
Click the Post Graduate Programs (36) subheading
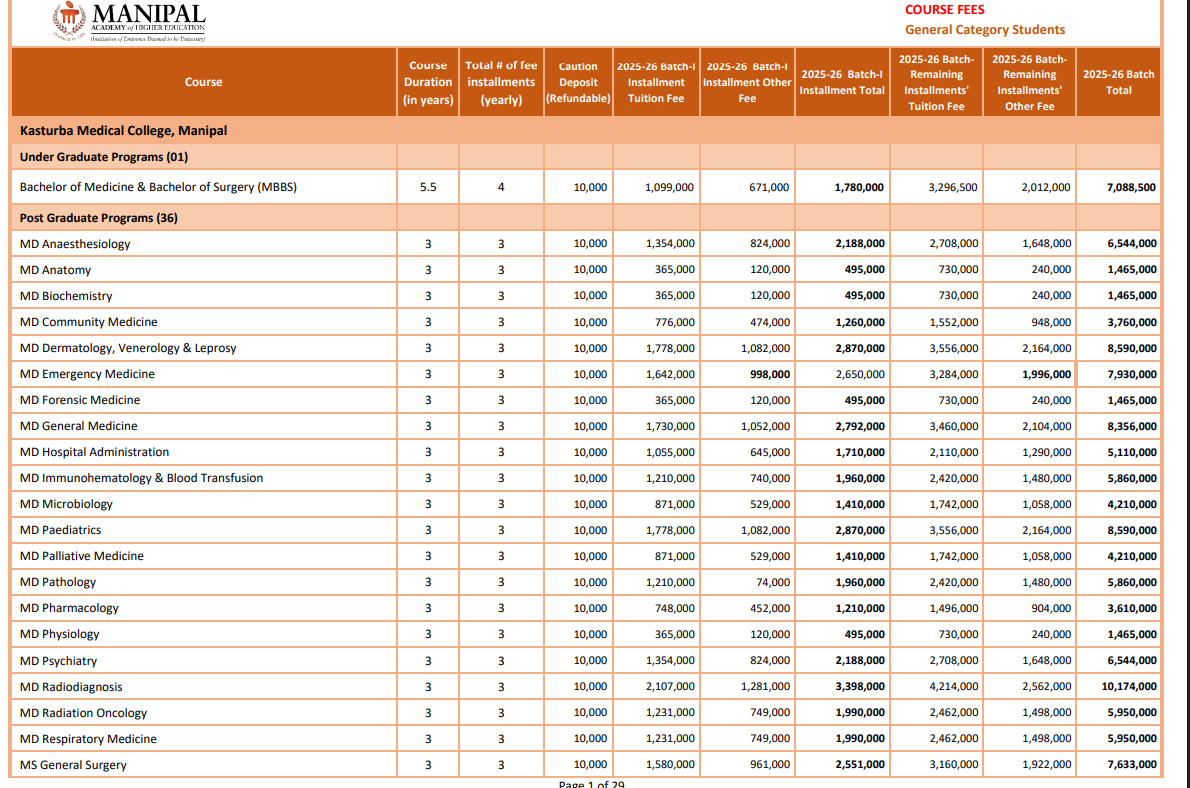pyautogui.click(x=99, y=218)
